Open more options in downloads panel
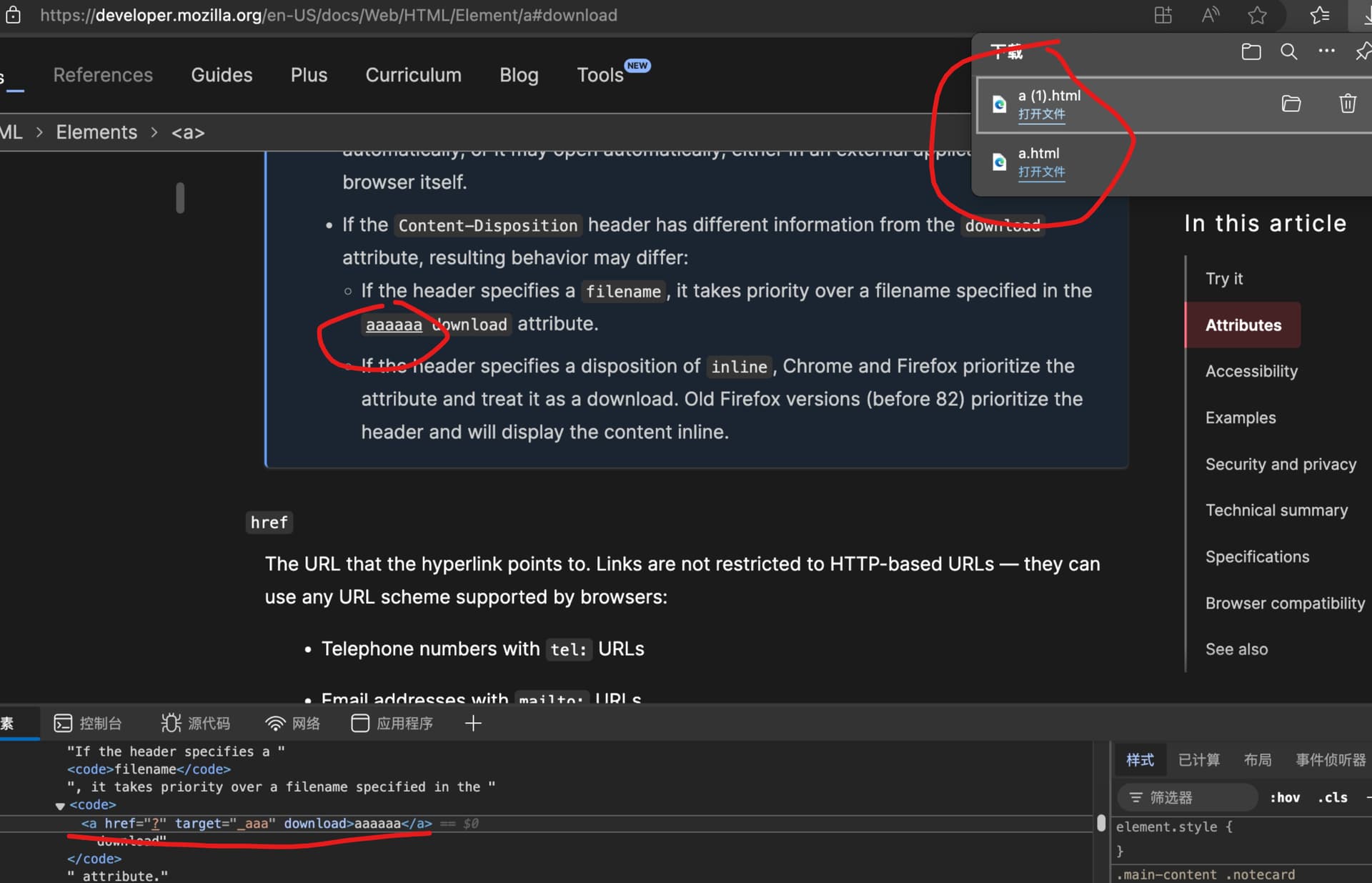Screen dimensions: 1372x883 [x=1327, y=51]
